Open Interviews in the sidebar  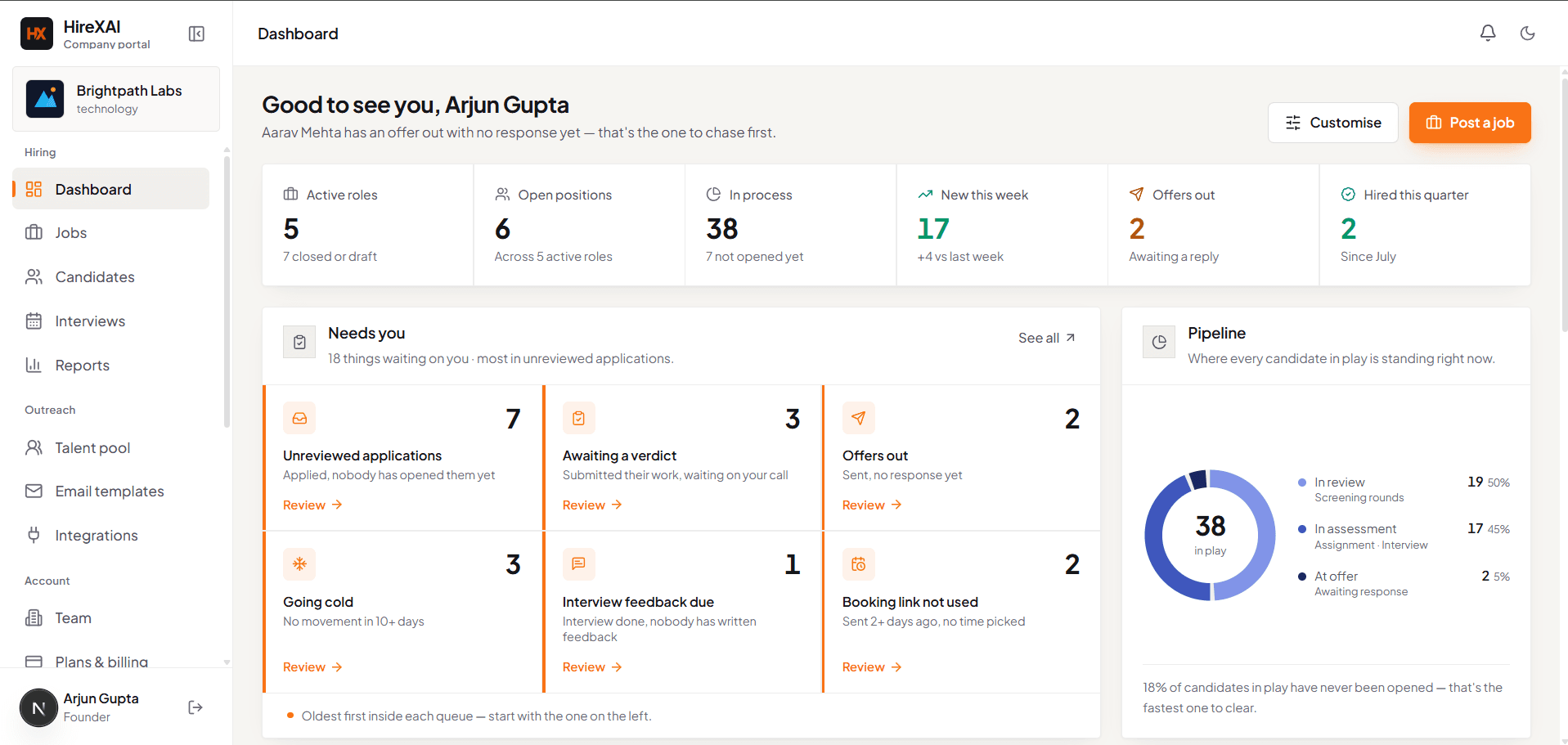(x=111, y=321)
